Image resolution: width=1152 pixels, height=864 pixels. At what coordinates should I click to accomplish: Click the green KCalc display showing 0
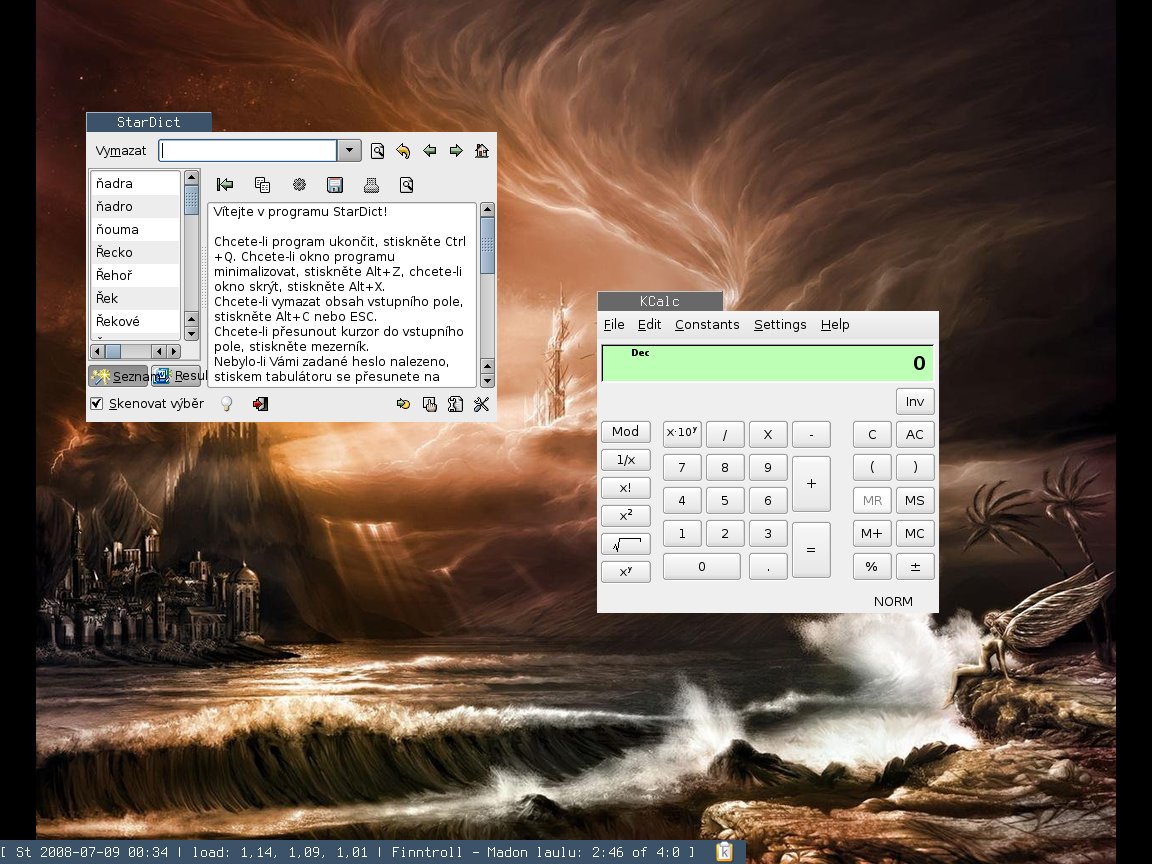click(768, 363)
